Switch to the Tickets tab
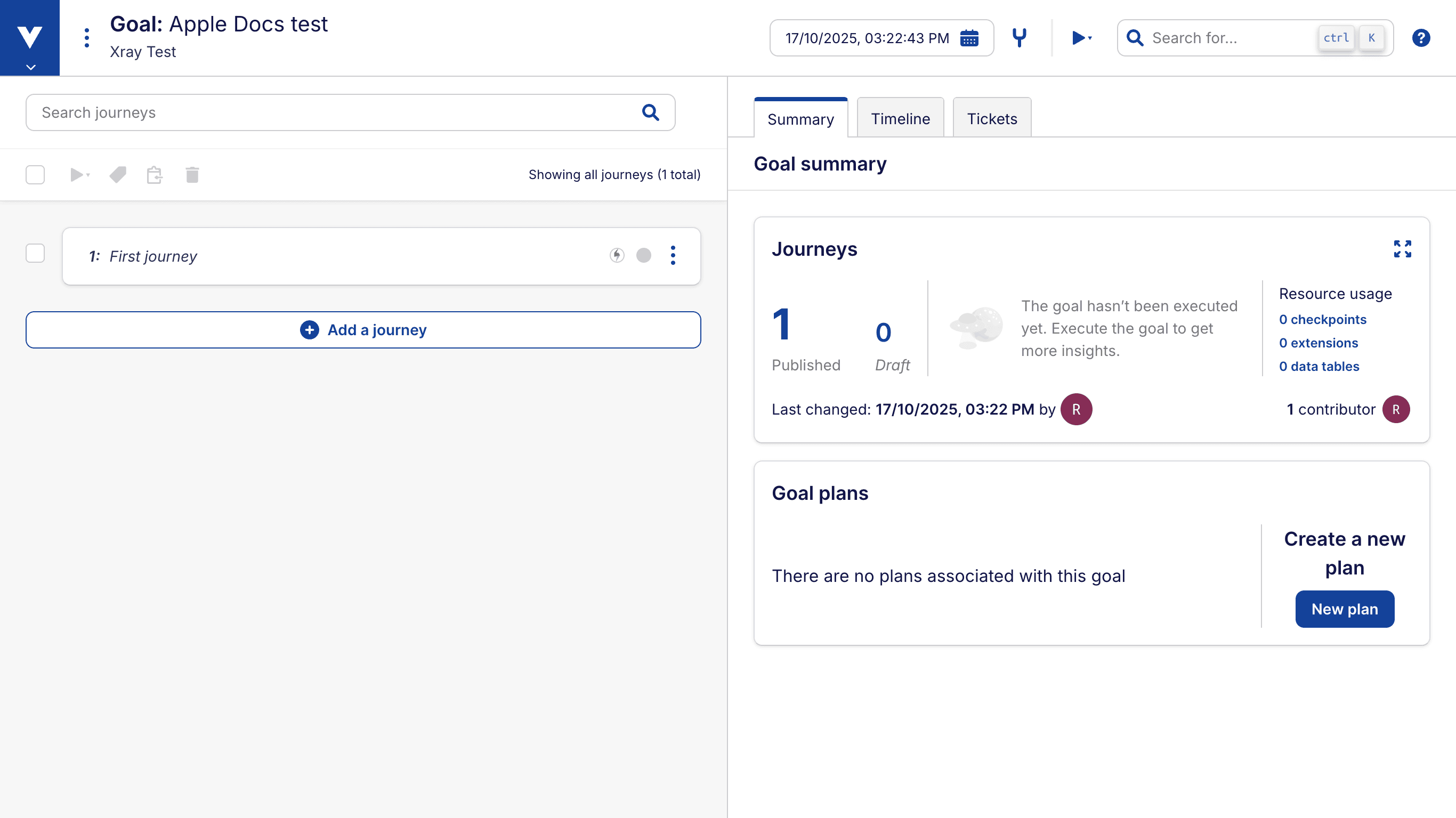 point(991,119)
